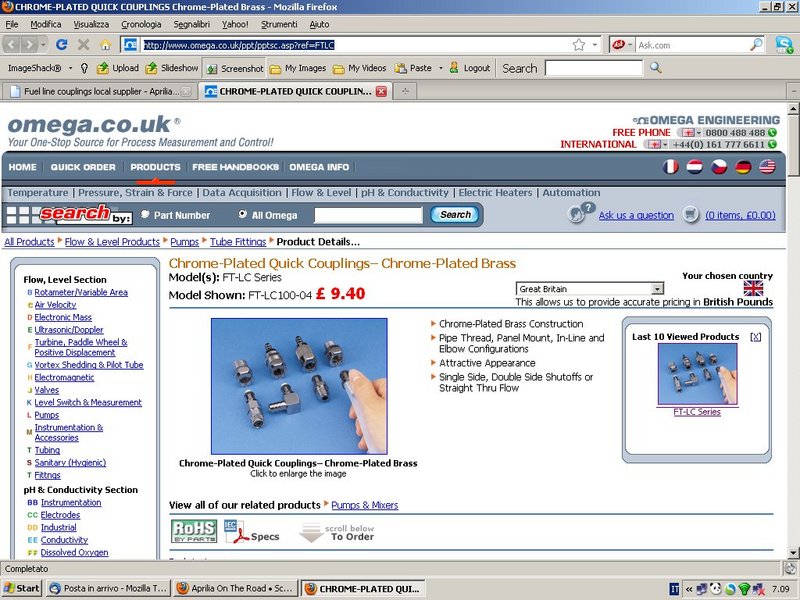Viewport: 800px width, 600px height.
Task: Open the Modifica menu
Action: pyautogui.click(x=45, y=24)
